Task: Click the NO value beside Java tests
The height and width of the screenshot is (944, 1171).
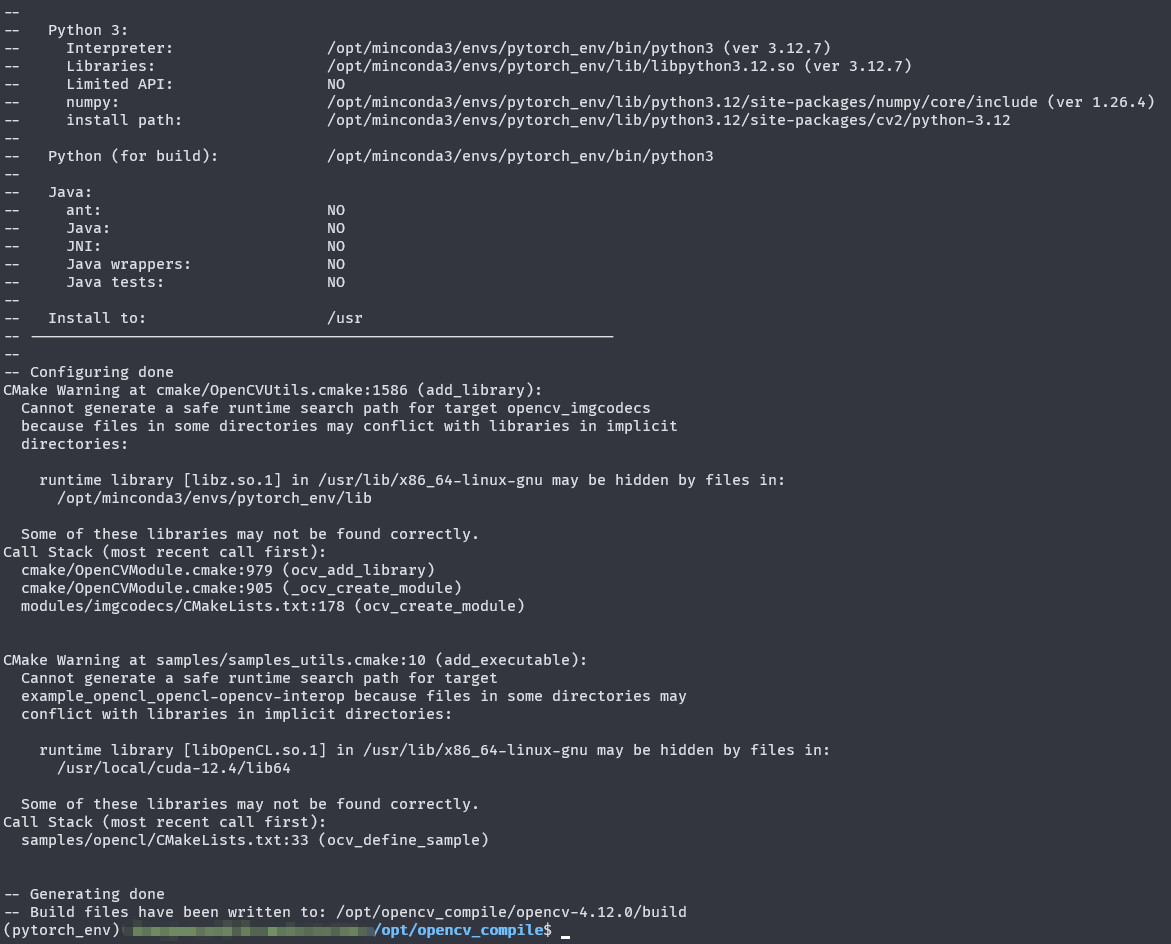Action: click(x=336, y=282)
